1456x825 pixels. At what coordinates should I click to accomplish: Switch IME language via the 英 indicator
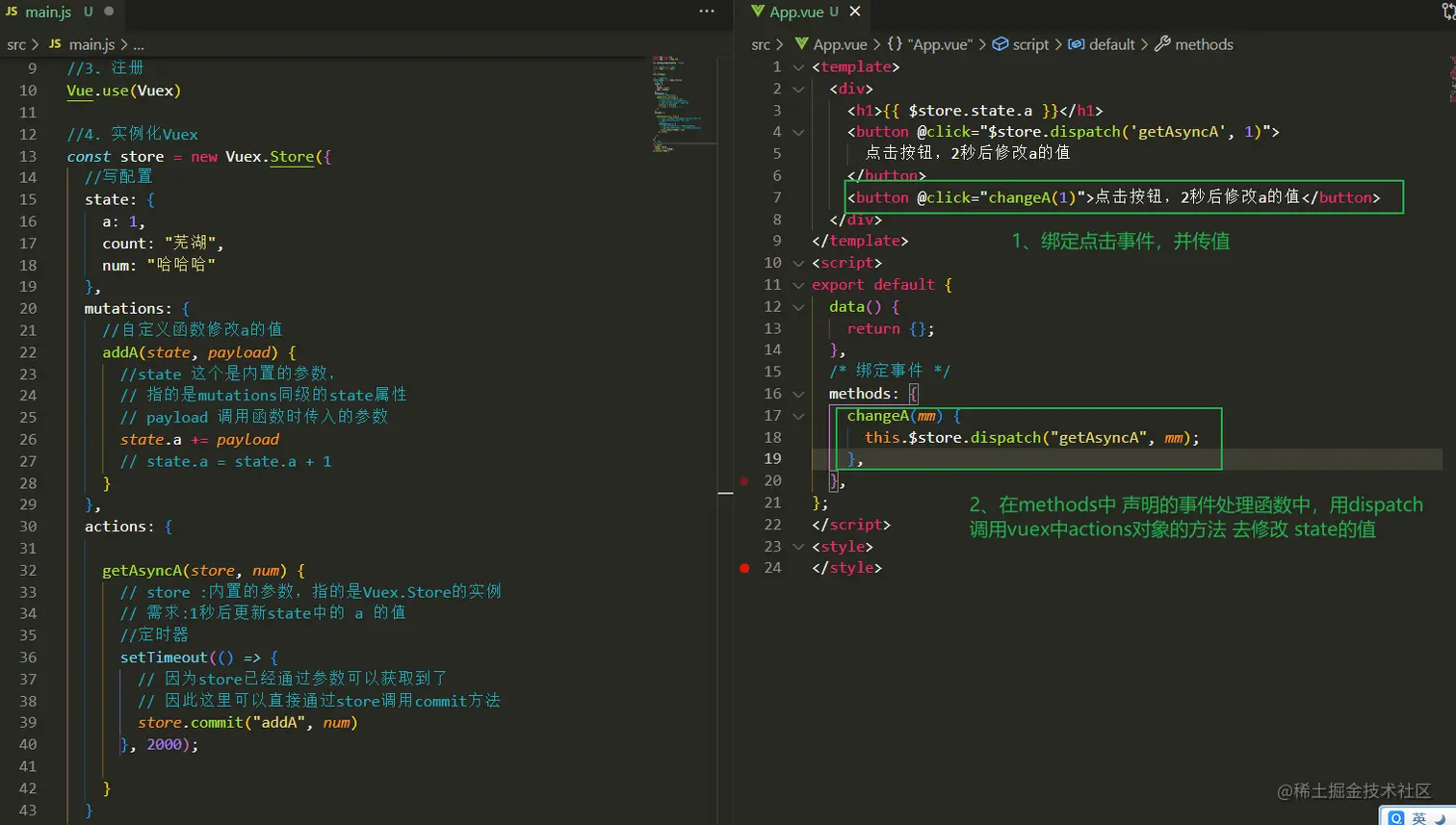point(1418,817)
